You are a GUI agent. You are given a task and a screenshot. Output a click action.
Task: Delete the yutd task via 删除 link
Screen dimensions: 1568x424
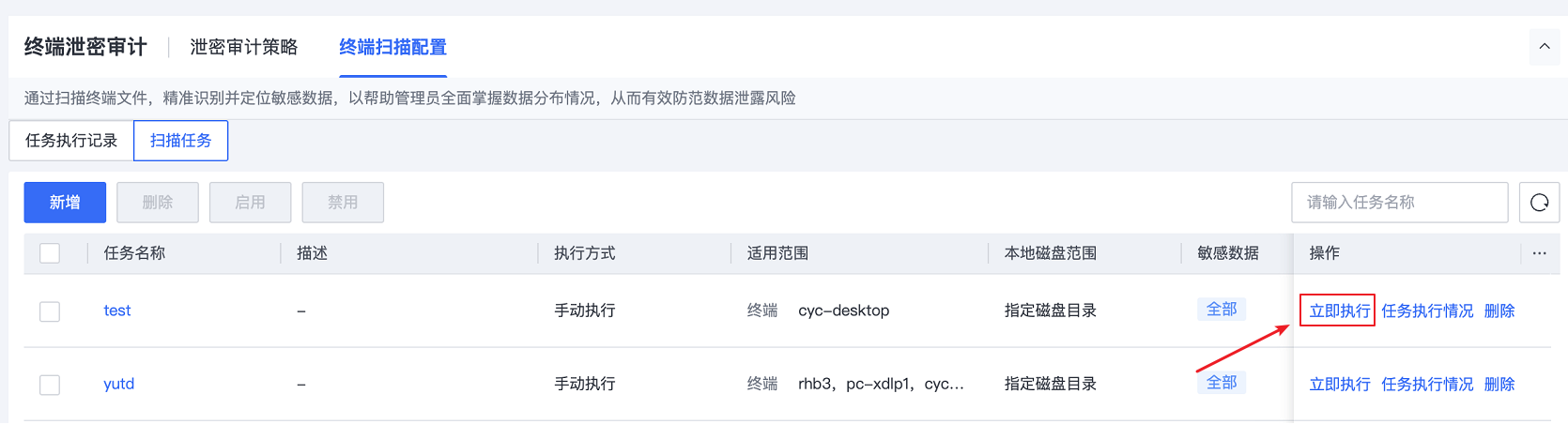[x=1499, y=384]
